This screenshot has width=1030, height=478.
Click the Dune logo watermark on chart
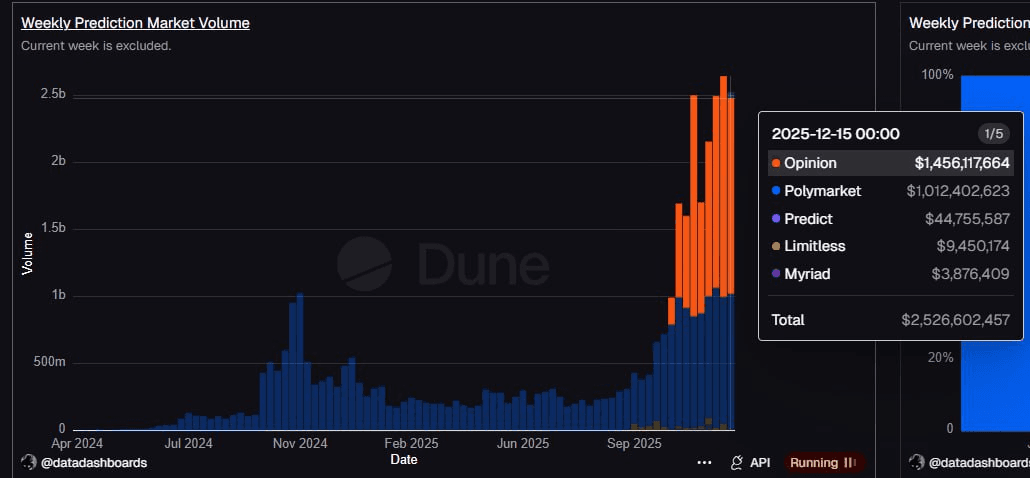click(x=364, y=265)
